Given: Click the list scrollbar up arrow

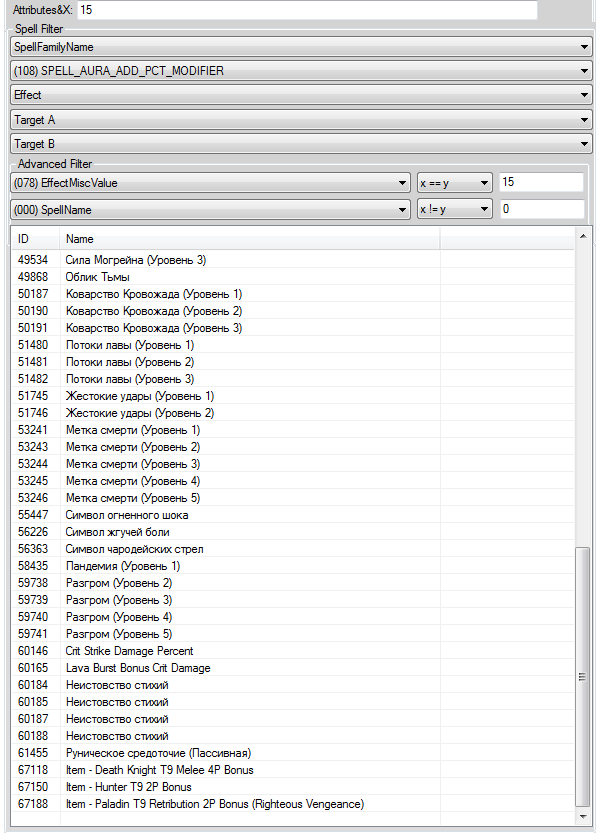Looking at the screenshot, I should (x=583, y=235).
